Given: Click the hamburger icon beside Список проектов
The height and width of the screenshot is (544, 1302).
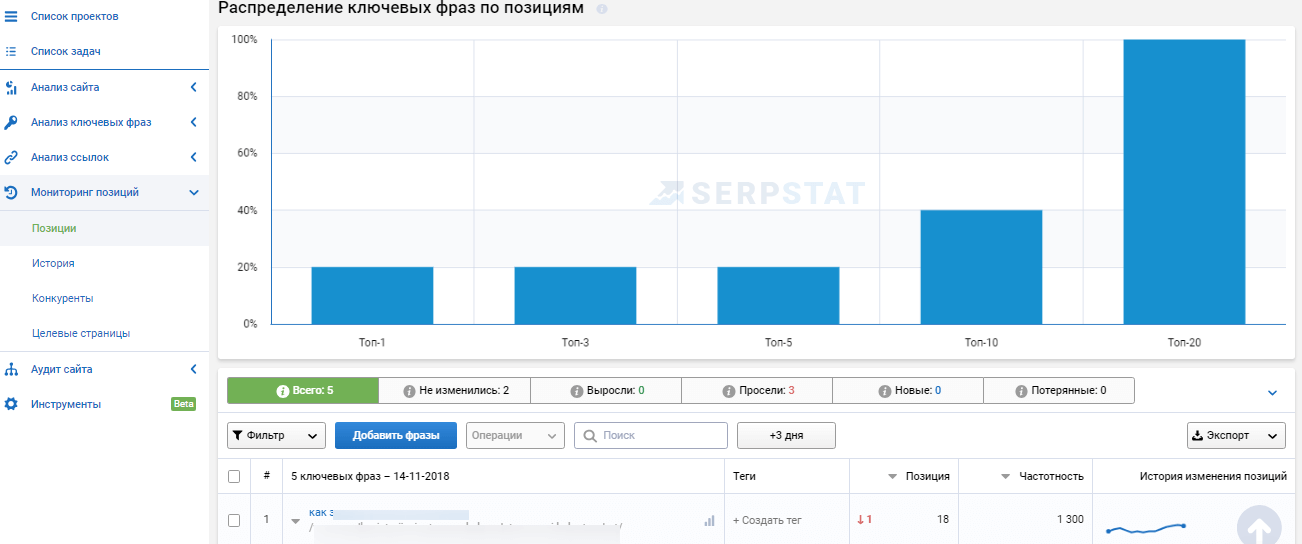Looking at the screenshot, I should 12,17.
